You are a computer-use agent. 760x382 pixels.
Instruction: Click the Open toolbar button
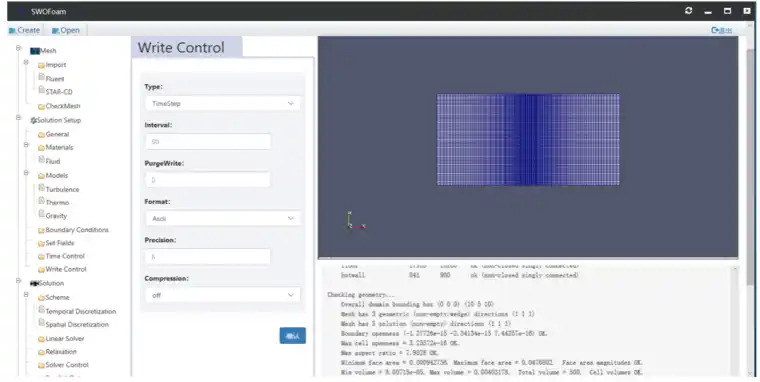[x=65, y=30]
